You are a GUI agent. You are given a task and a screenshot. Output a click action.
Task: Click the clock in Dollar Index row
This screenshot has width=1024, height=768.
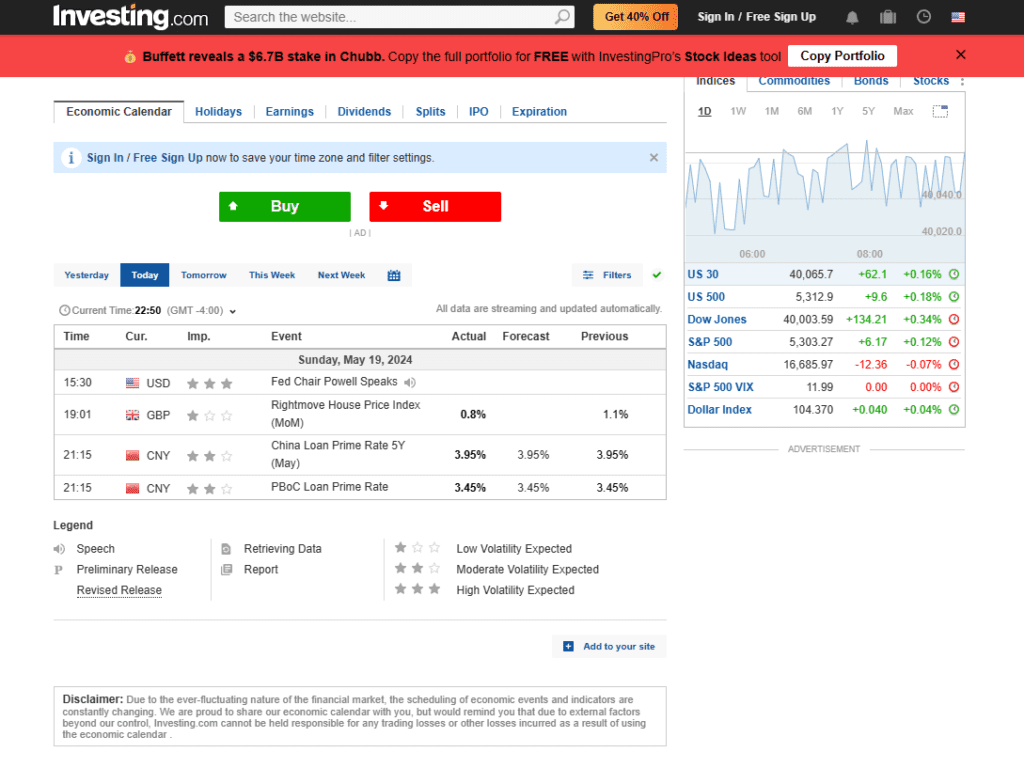click(x=953, y=409)
